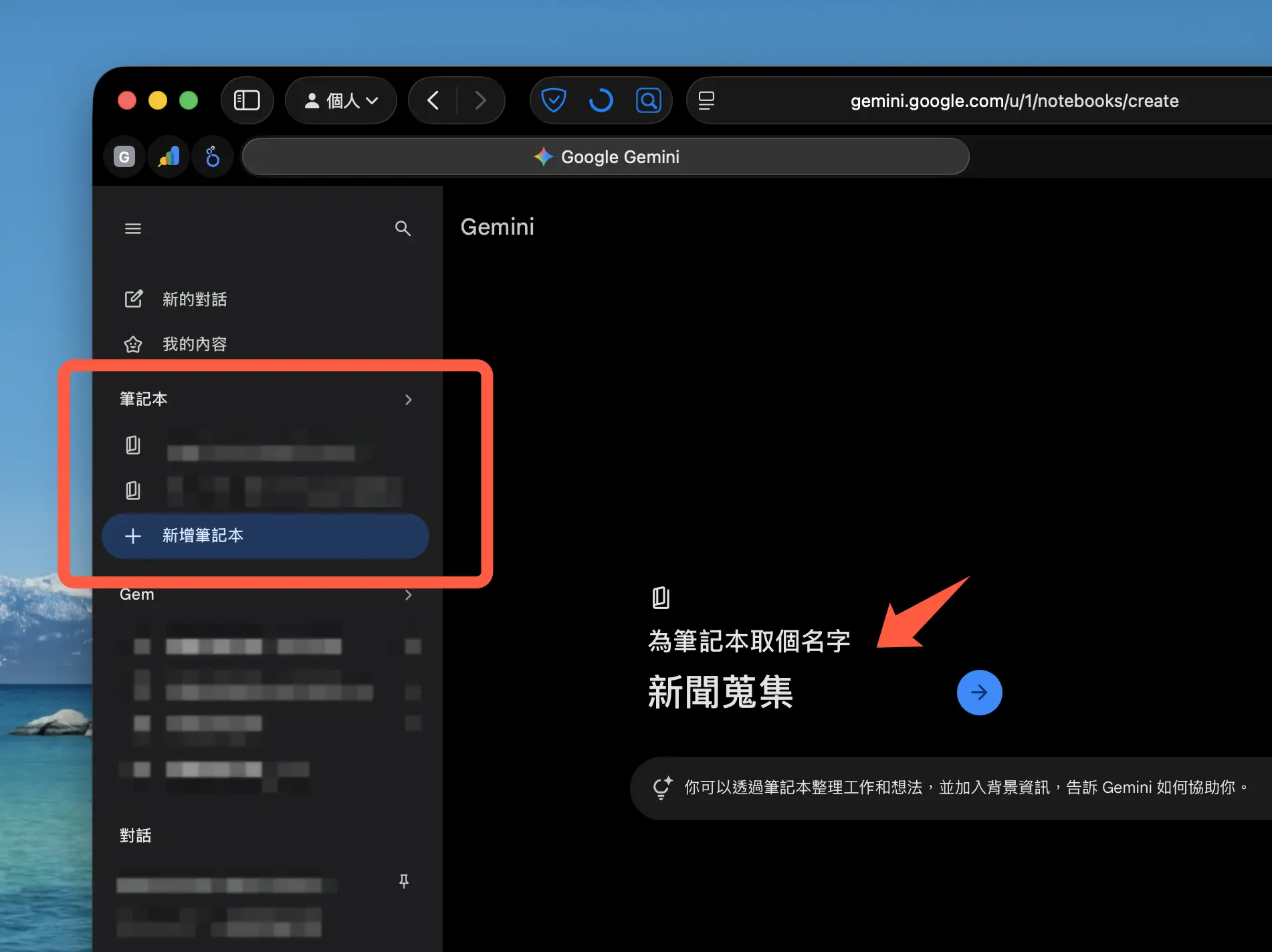Click the 對話 section heading
Viewport: 1272px width, 952px height.
tap(135, 836)
